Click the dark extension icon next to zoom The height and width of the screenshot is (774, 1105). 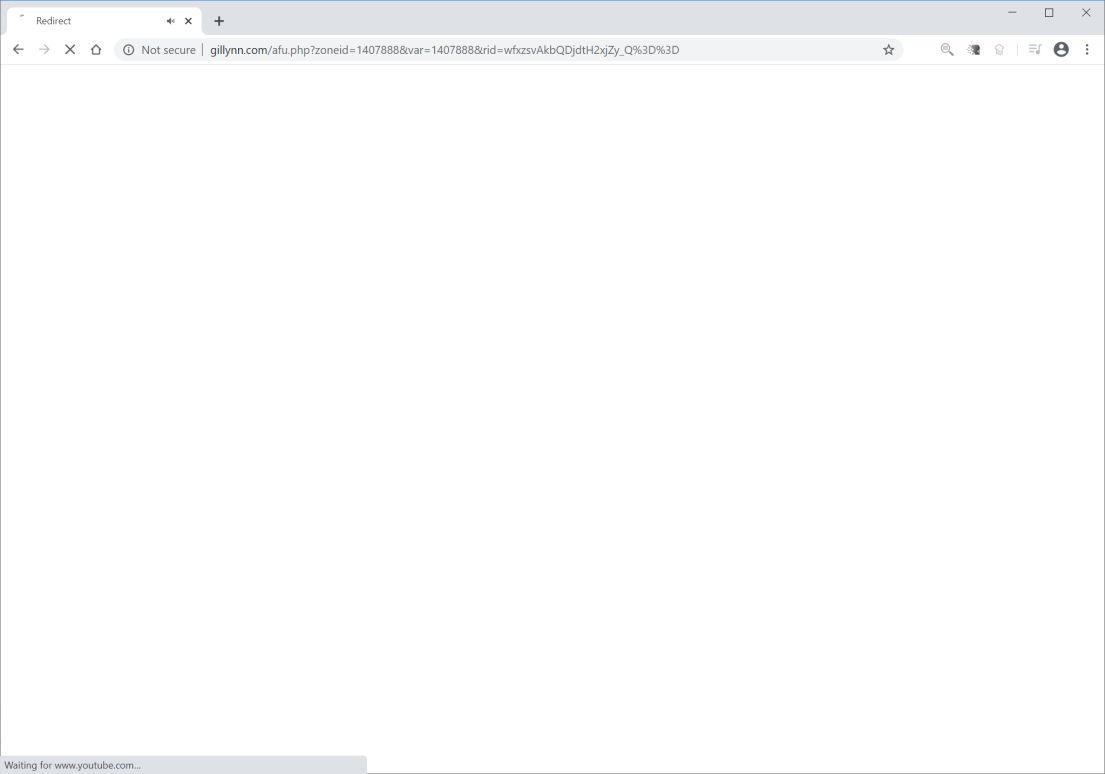[972, 49]
